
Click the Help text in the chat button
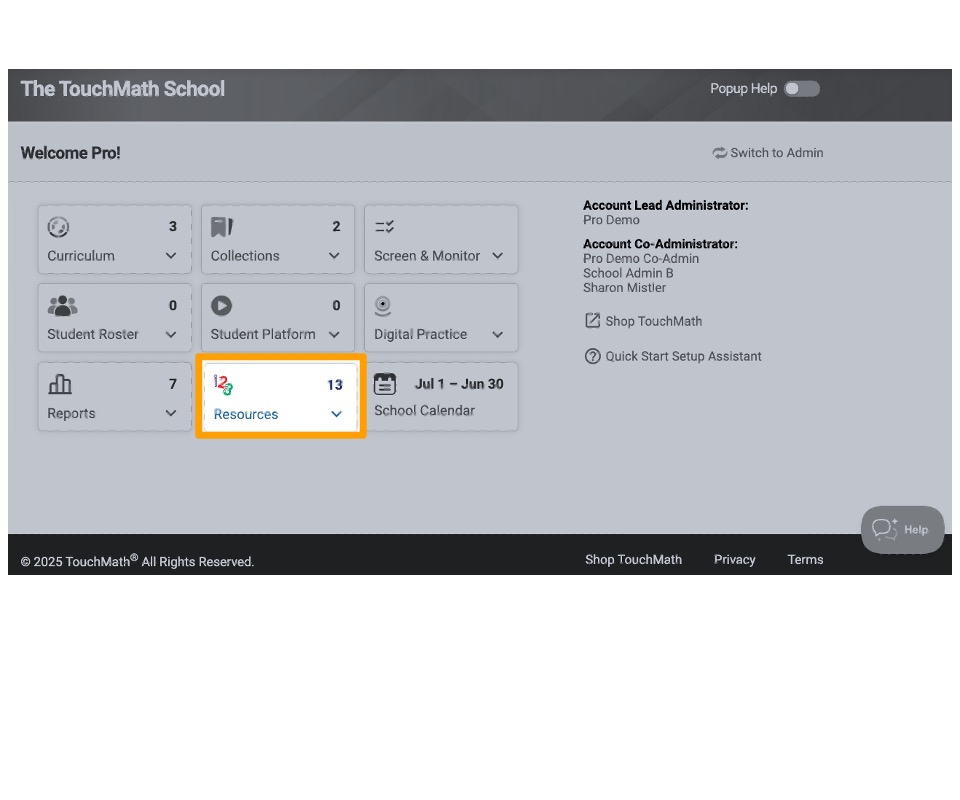tap(916, 530)
